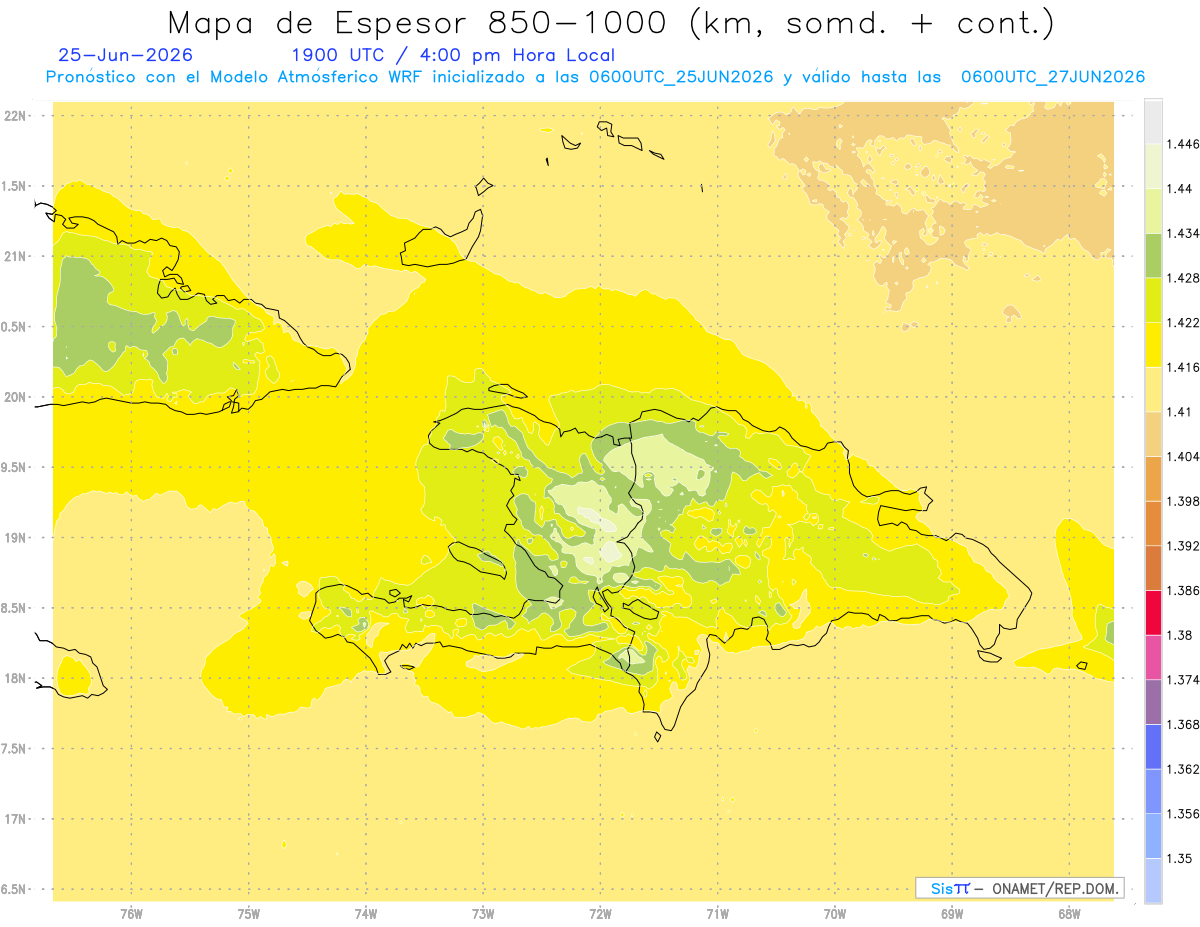This screenshot has height=927, width=1200.
Task: Click the legend value 1.392
Action: [1183, 546]
